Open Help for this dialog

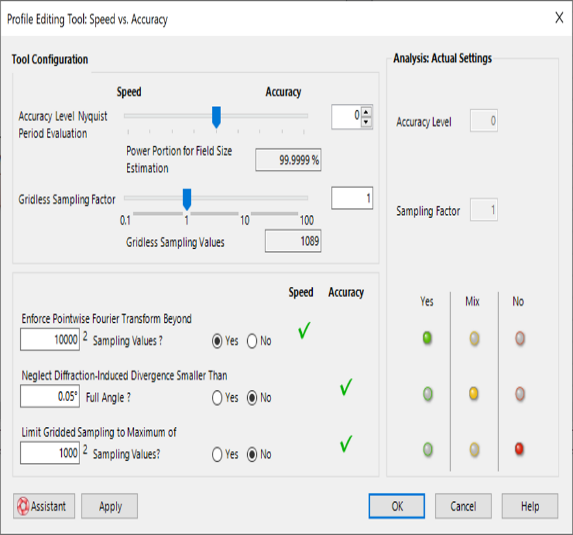pos(530,506)
